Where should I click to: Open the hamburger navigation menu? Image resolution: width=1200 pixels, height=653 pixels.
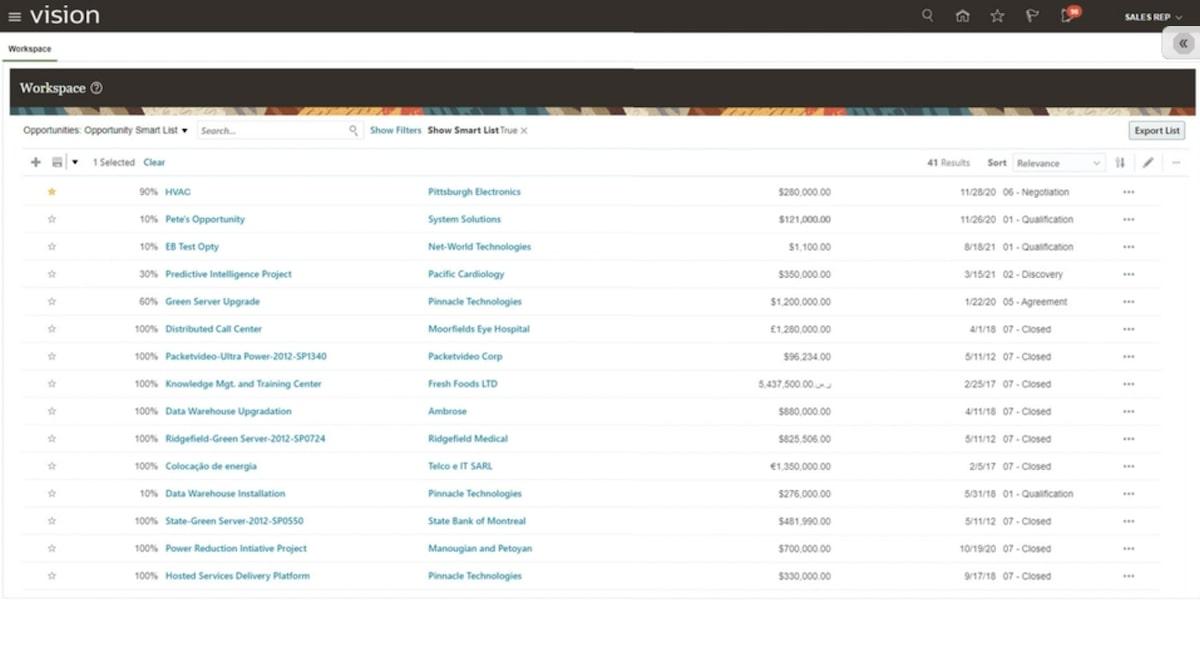click(x=14, y=16)
